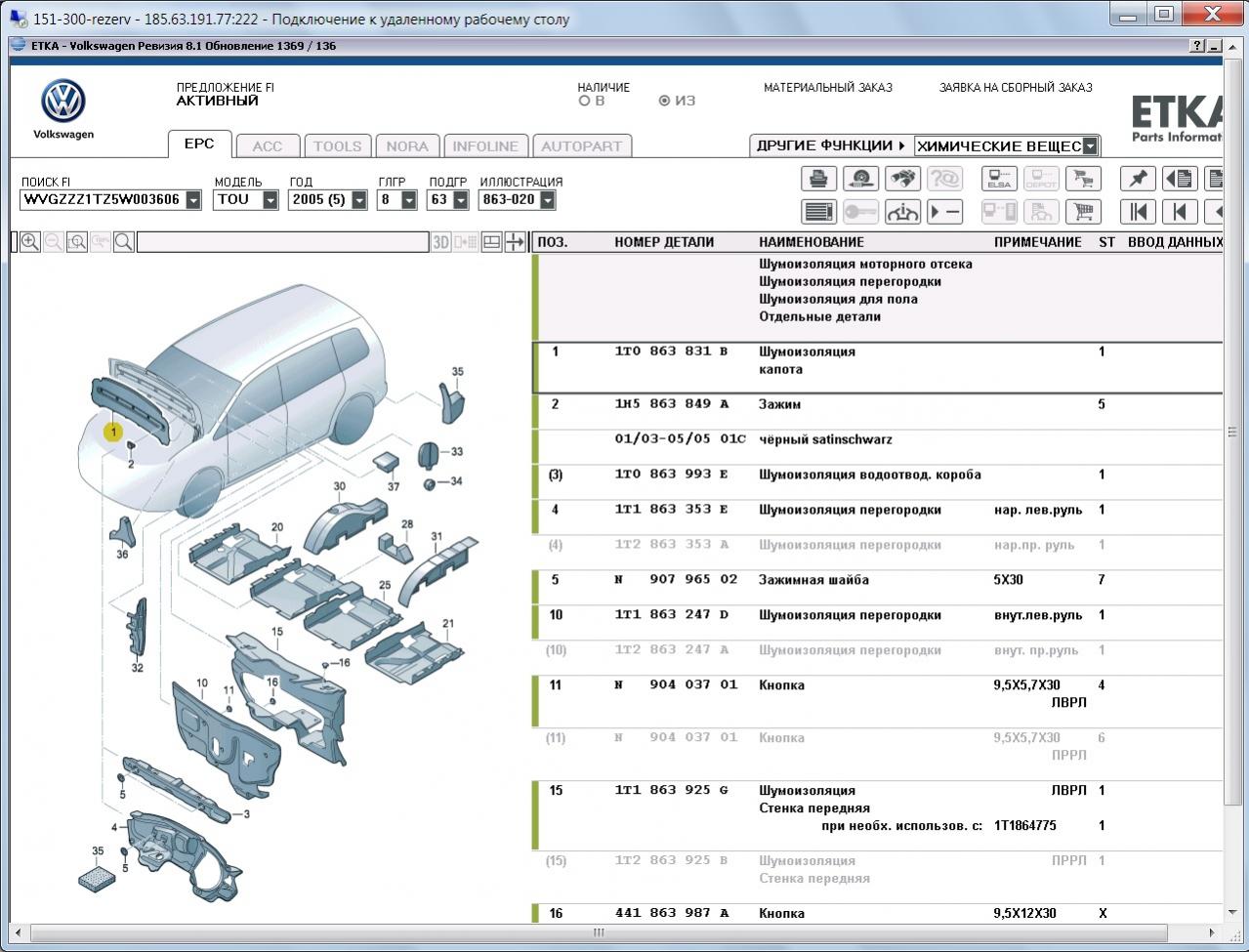This screenshot has width=1249, height=952.
Task: Click the remote desktop title bar icon
Action: click(x=19, y=19)
